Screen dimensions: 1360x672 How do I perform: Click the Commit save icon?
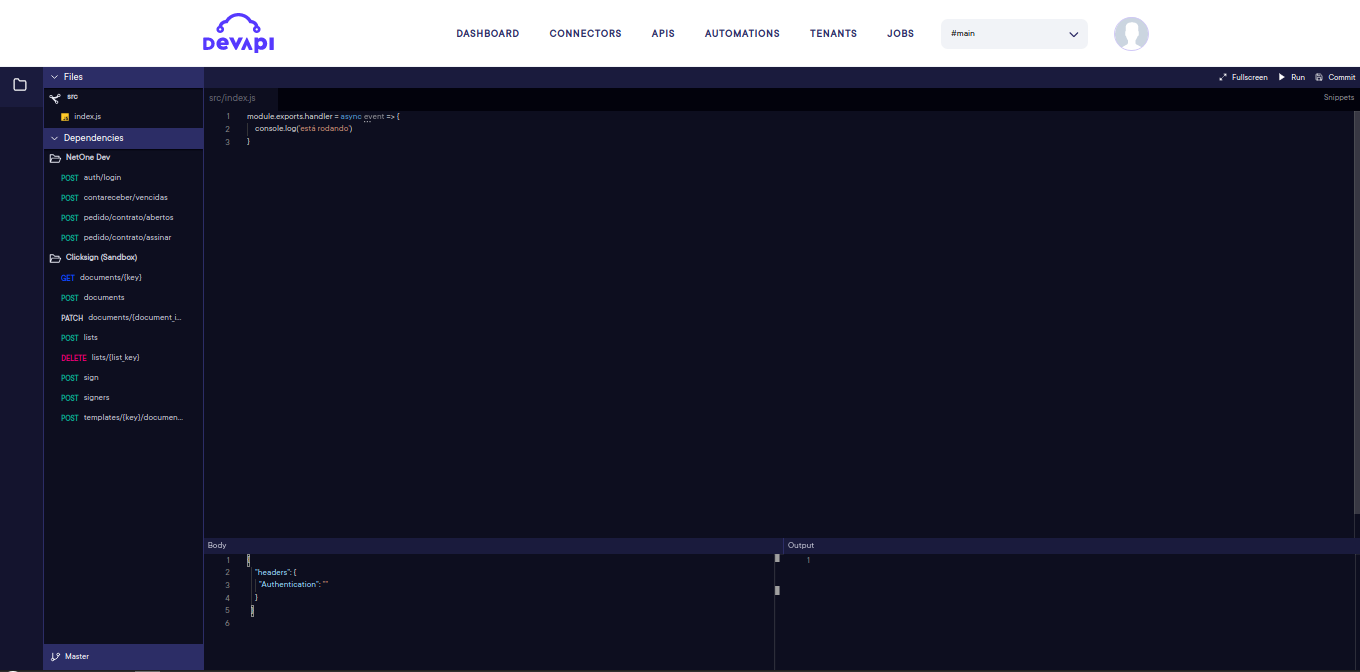pos(1319,77)
